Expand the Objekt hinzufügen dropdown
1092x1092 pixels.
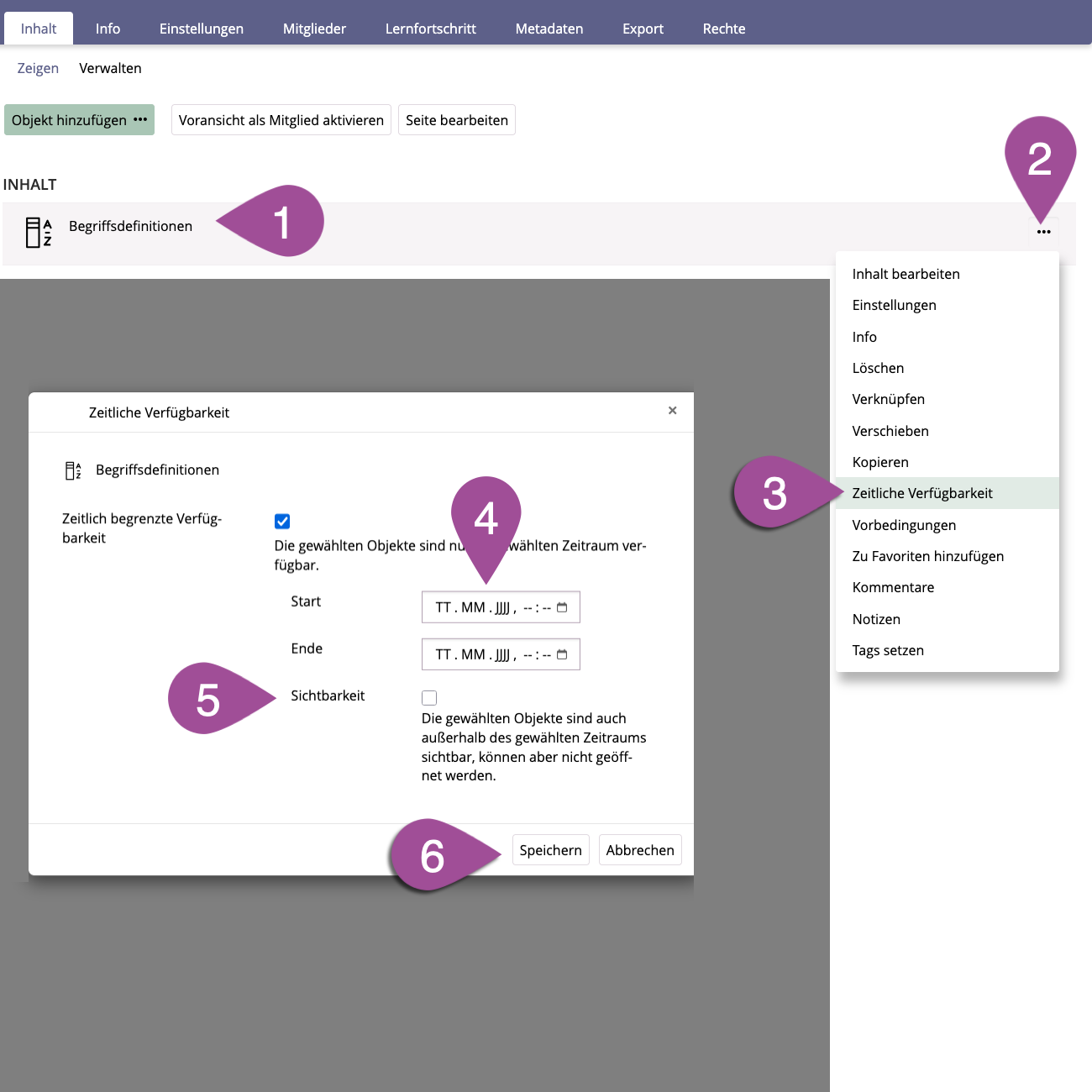pos(79,120)
